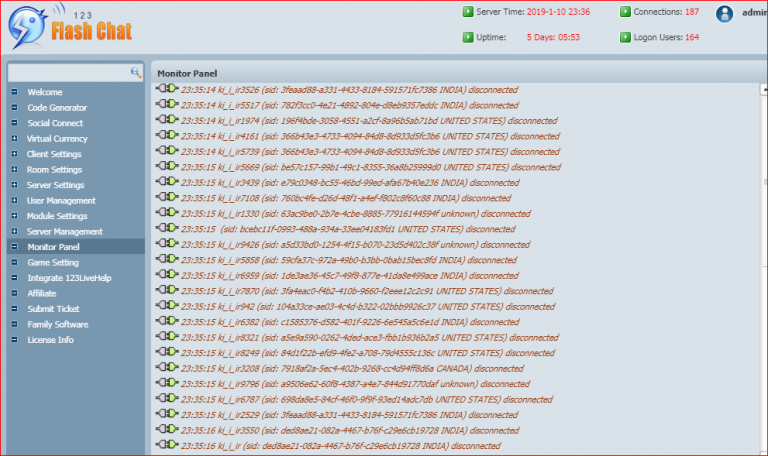768x456 pixels.
Task: Click the Server Time value 2019-1-10 23:36
Action: pos(558,12)
